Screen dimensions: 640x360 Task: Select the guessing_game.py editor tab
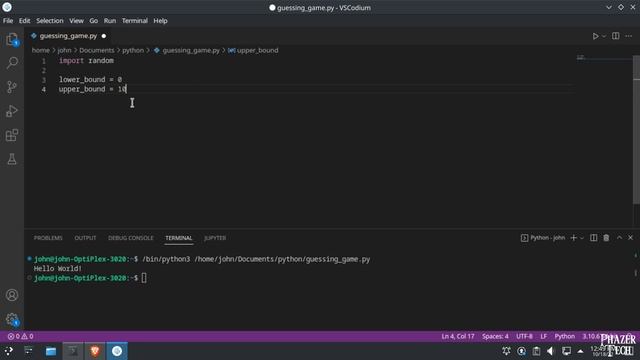68,36
